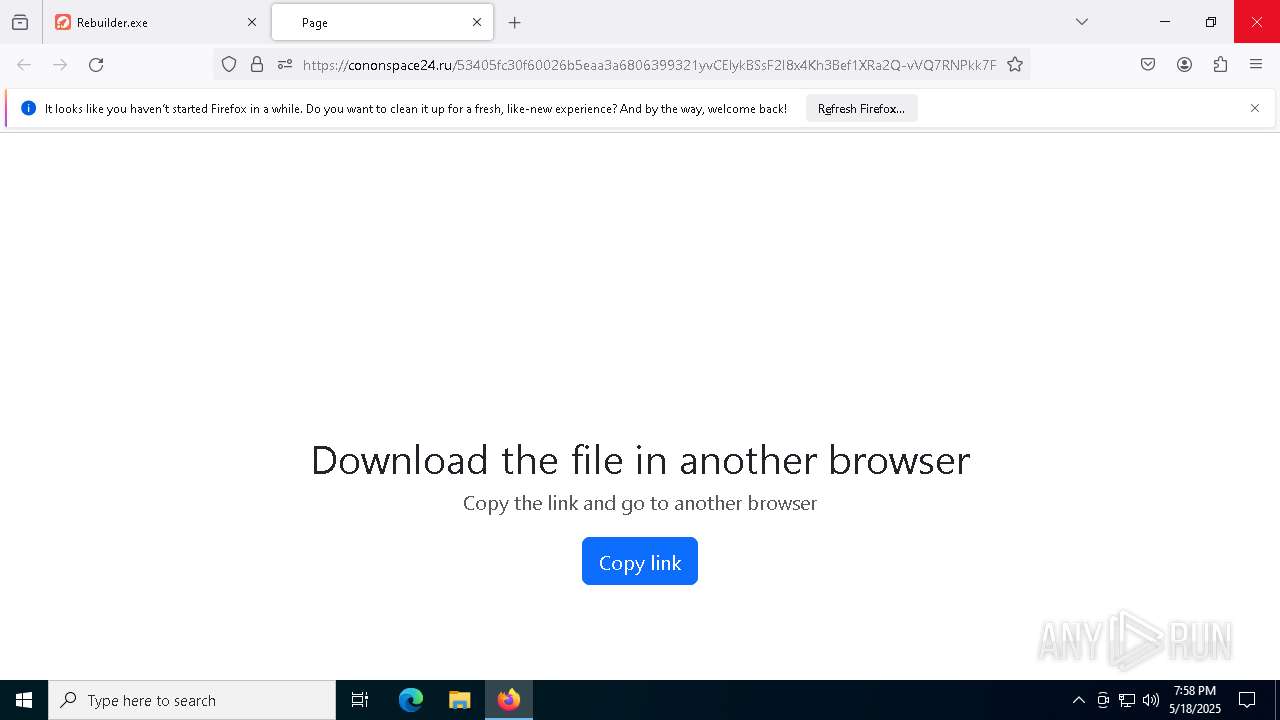Viewport: 1280px width, 720px height.
Task: Close the Page tab
Action: coord(477,22)
